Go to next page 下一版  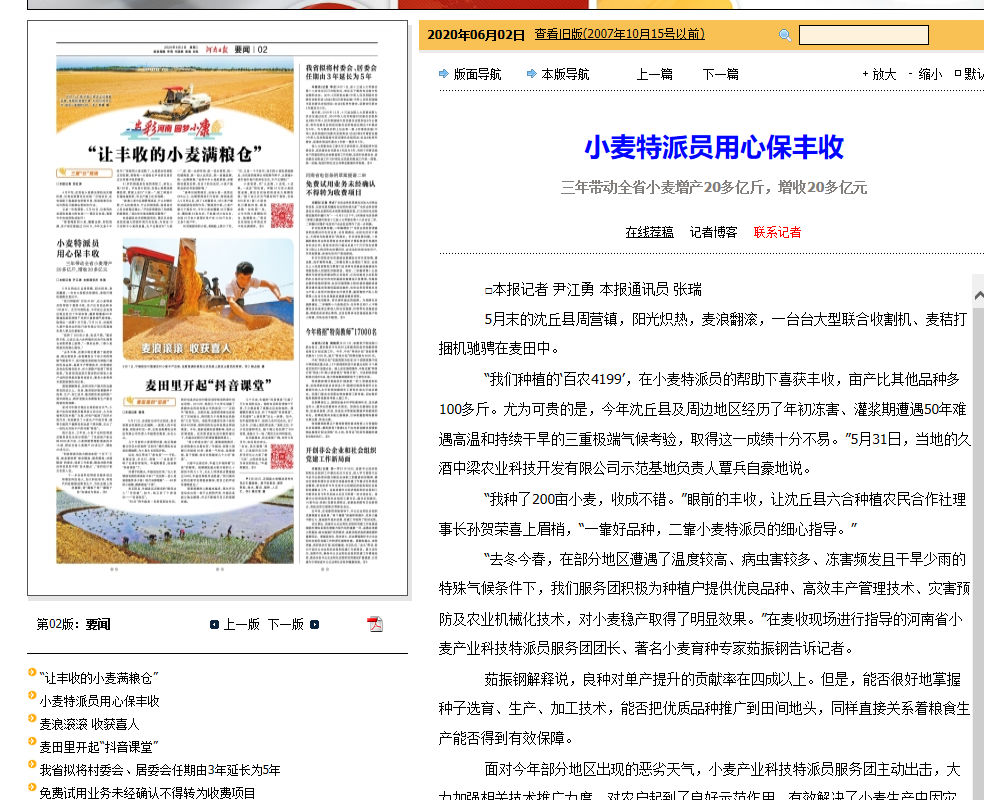pos(286,624)
